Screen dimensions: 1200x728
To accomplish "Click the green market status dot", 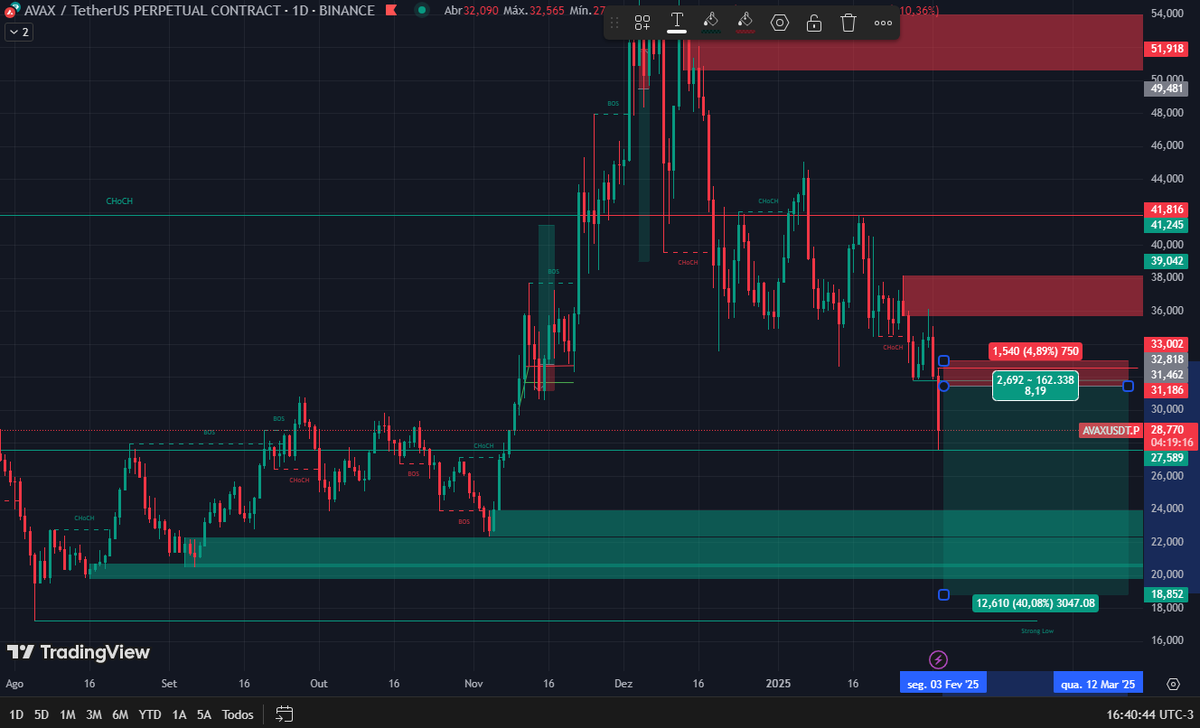I will click(x=423, y=11).
